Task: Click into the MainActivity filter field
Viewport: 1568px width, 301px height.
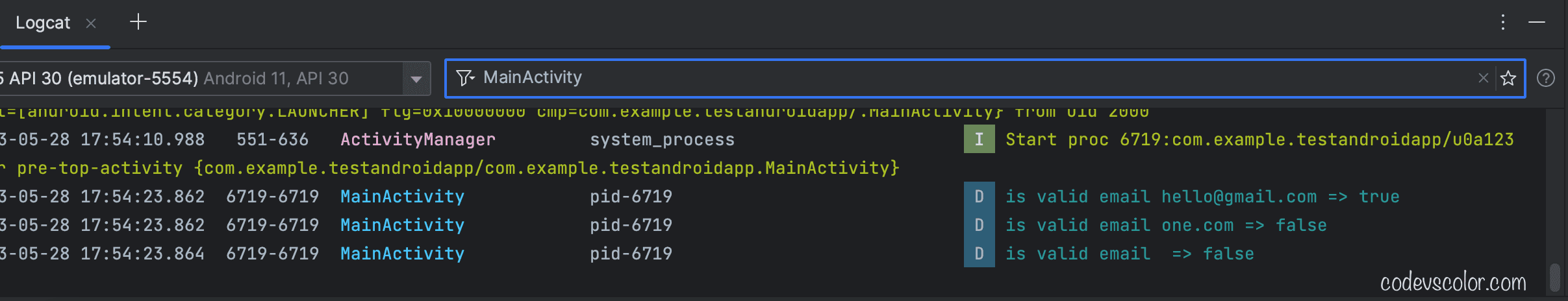Action: [x=909, y=78]
